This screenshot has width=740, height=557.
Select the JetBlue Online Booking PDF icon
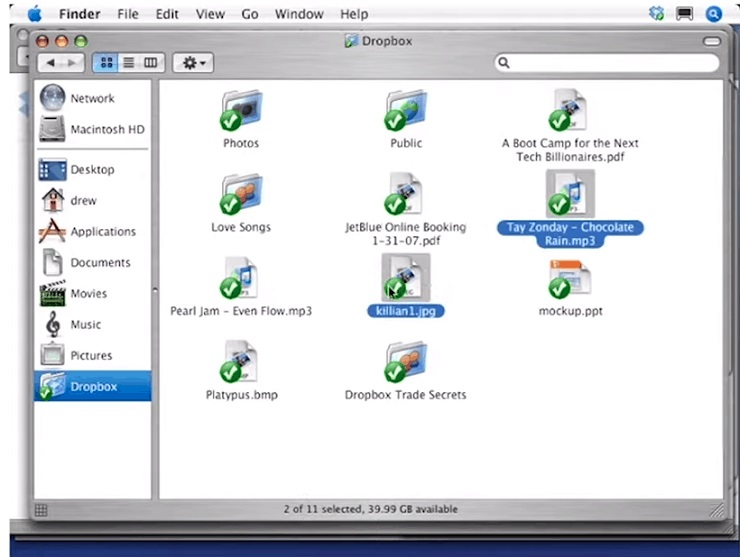(x=406, y=194)
